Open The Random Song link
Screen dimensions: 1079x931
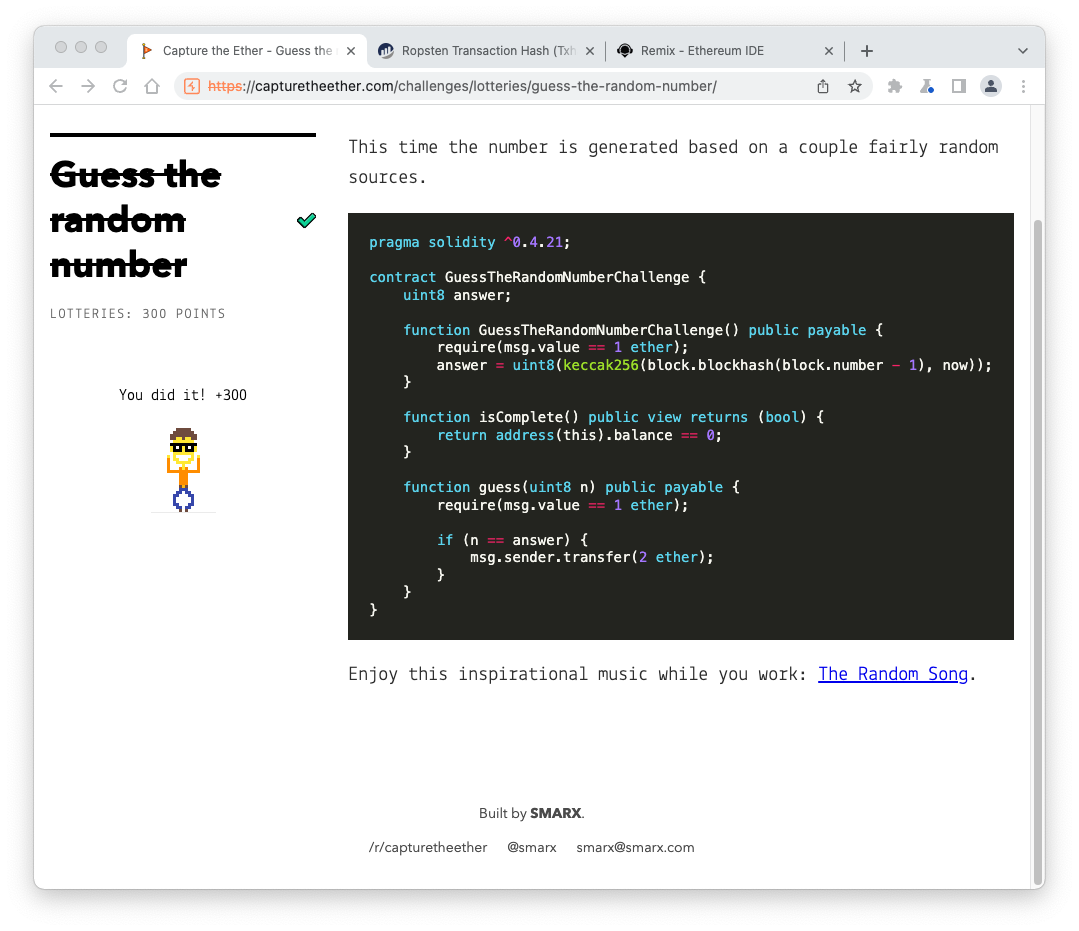point(893,674)
